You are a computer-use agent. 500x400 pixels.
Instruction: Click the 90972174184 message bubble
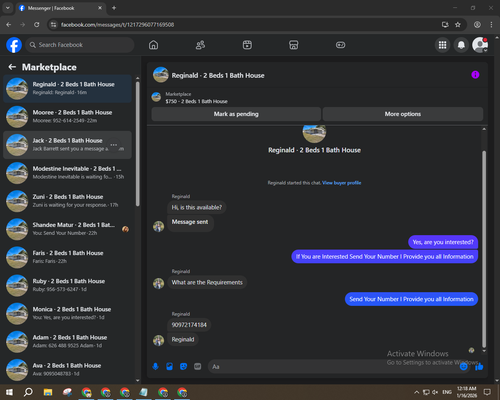click(x=189, y=325)
